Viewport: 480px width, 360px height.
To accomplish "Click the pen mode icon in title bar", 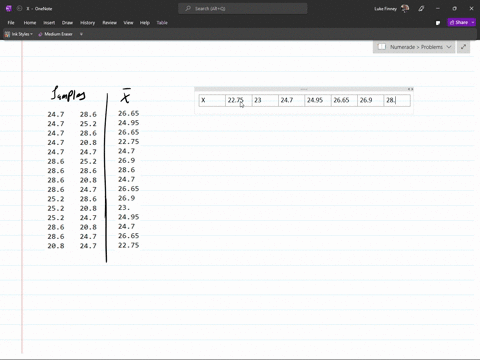I will click(x=421, y=9).
